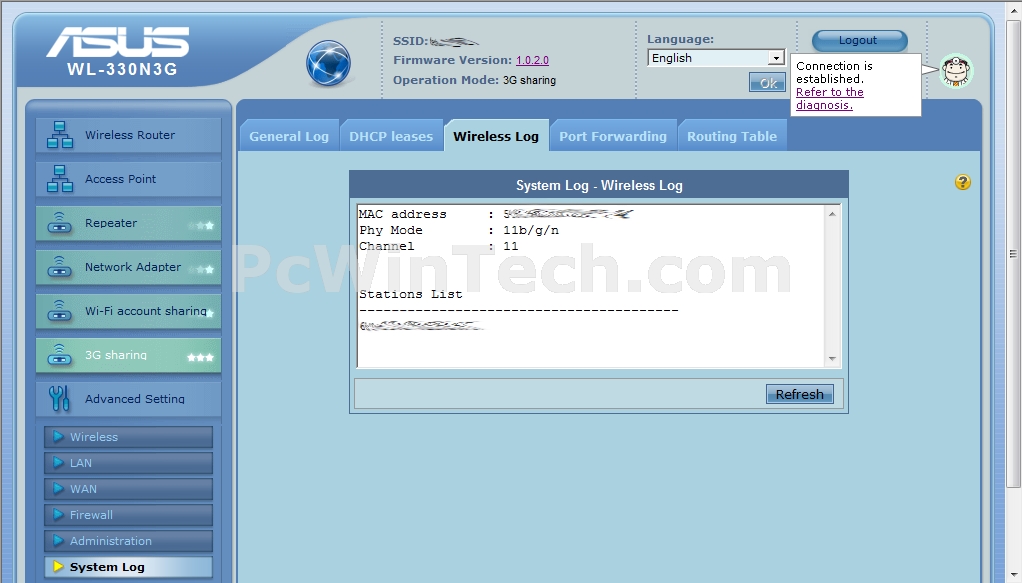Screen dimensions: 1022x583
Task: Click the arrow icon beside Firewall
Action: pos(58,515)
